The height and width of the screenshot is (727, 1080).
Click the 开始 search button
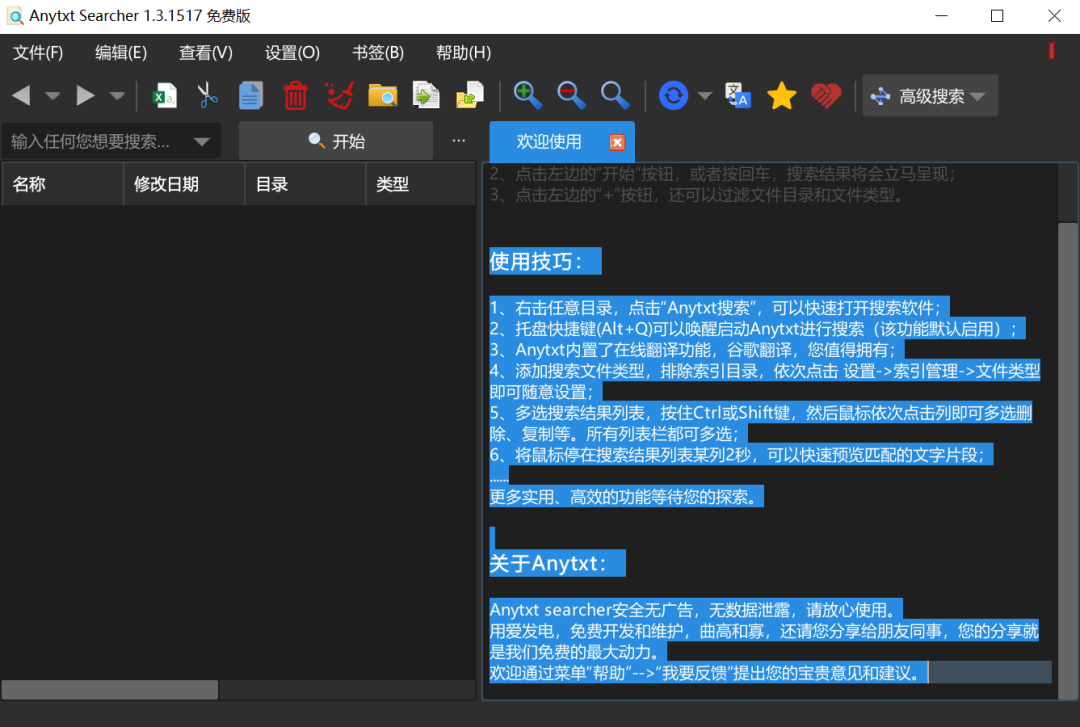pyautogui.click(x=336, y=141)
